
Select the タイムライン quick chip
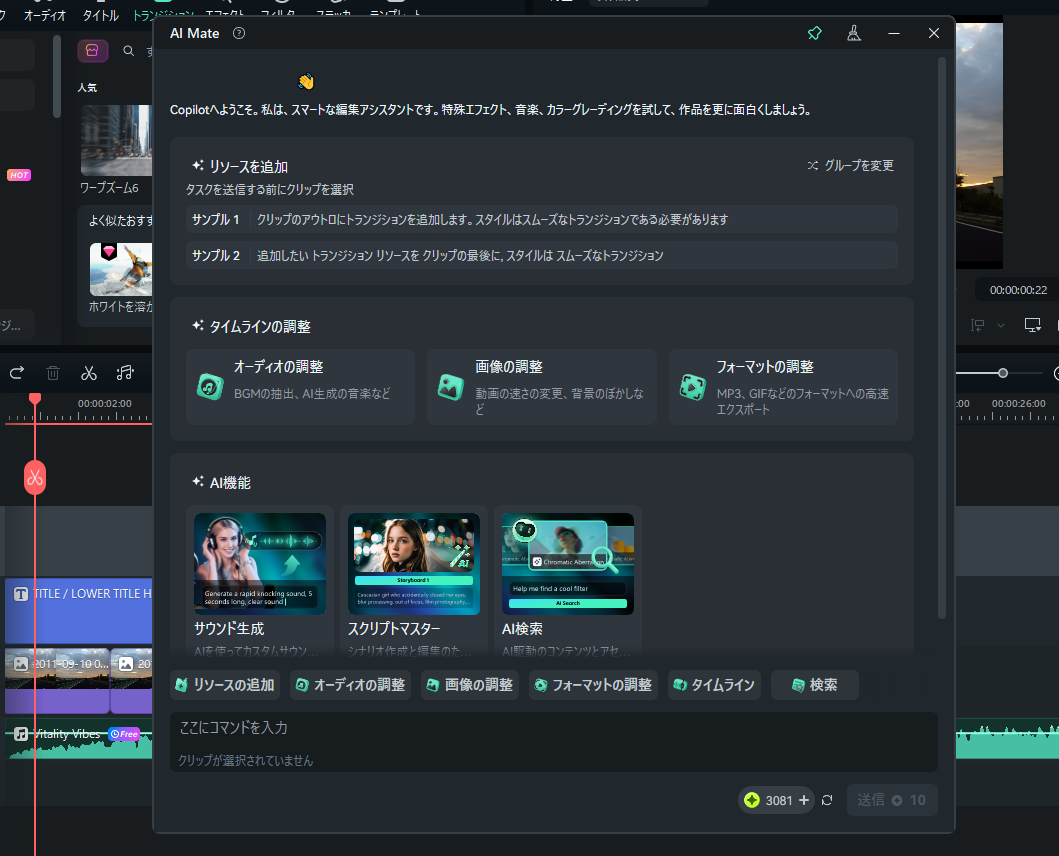click(x=715, y=685)
